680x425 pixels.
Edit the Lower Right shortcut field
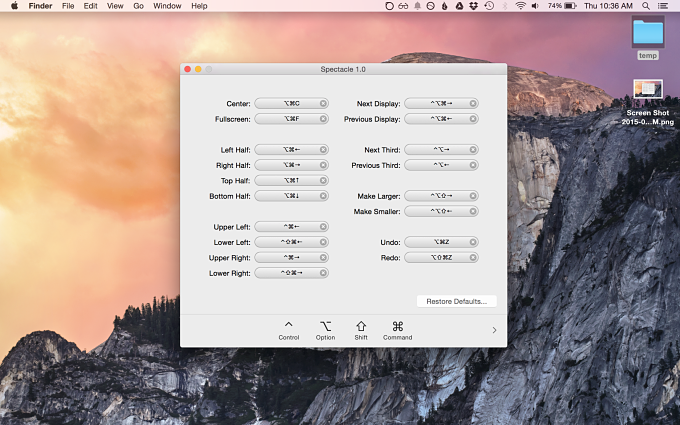(291, 273)
